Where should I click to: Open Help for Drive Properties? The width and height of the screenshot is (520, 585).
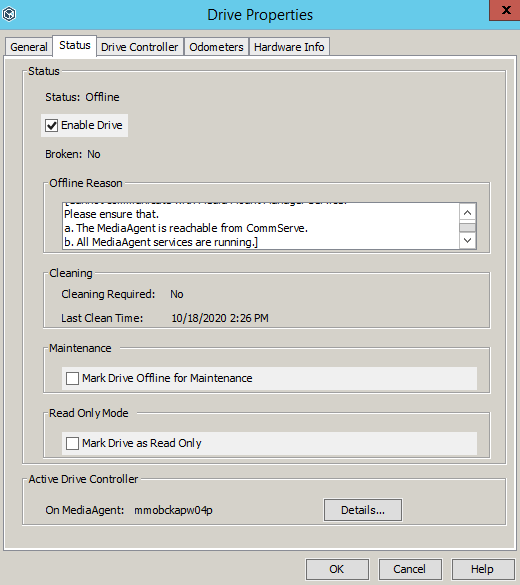coord(483,569)
